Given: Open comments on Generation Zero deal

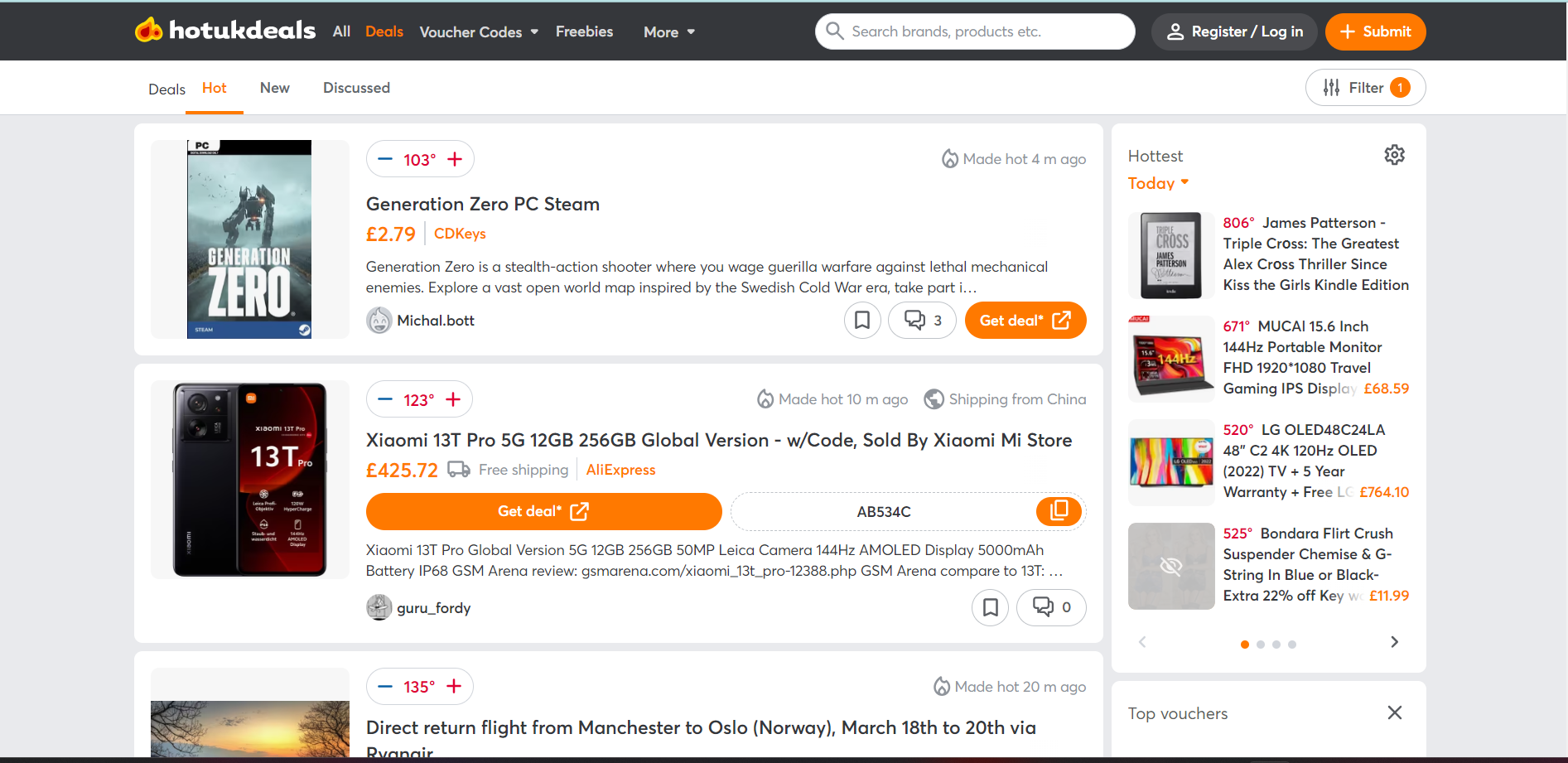Looking at the screenshot, I should click(922, 321).
